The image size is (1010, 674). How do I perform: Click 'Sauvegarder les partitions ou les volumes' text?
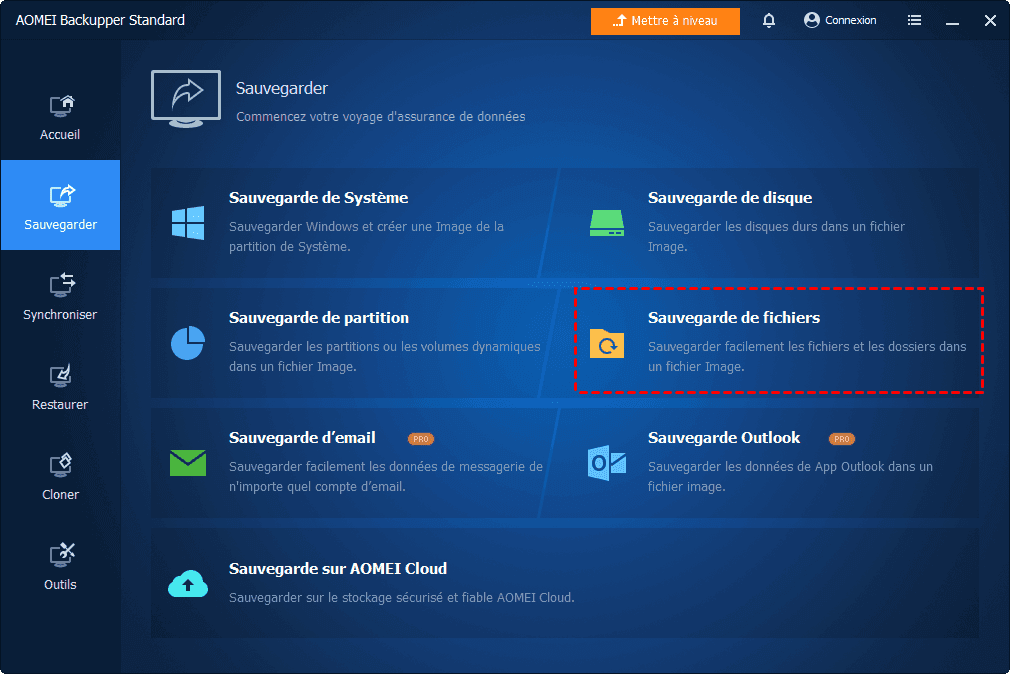pos(385,356)
